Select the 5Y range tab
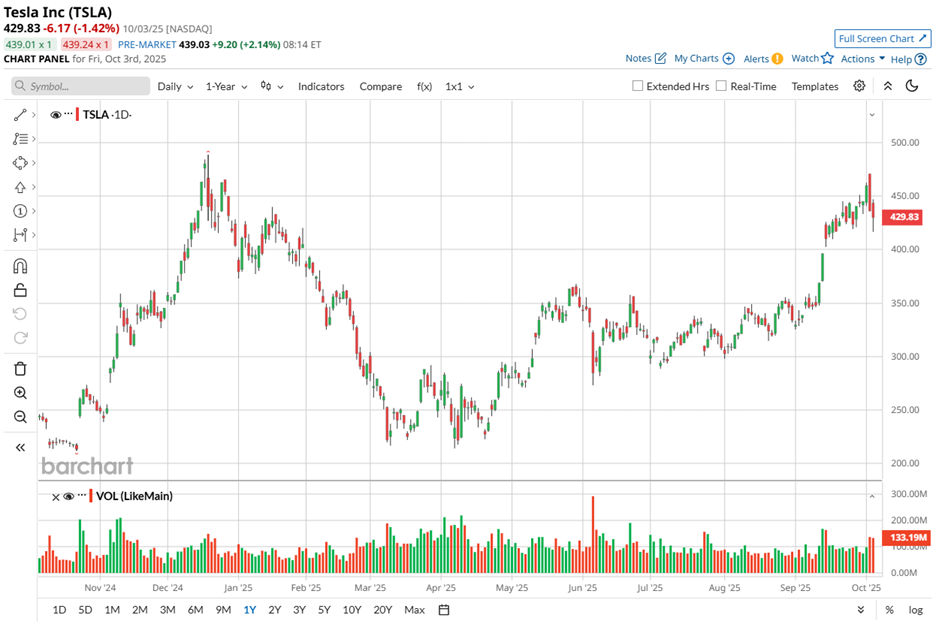936x627 pixels. click(x=324, y=610)
